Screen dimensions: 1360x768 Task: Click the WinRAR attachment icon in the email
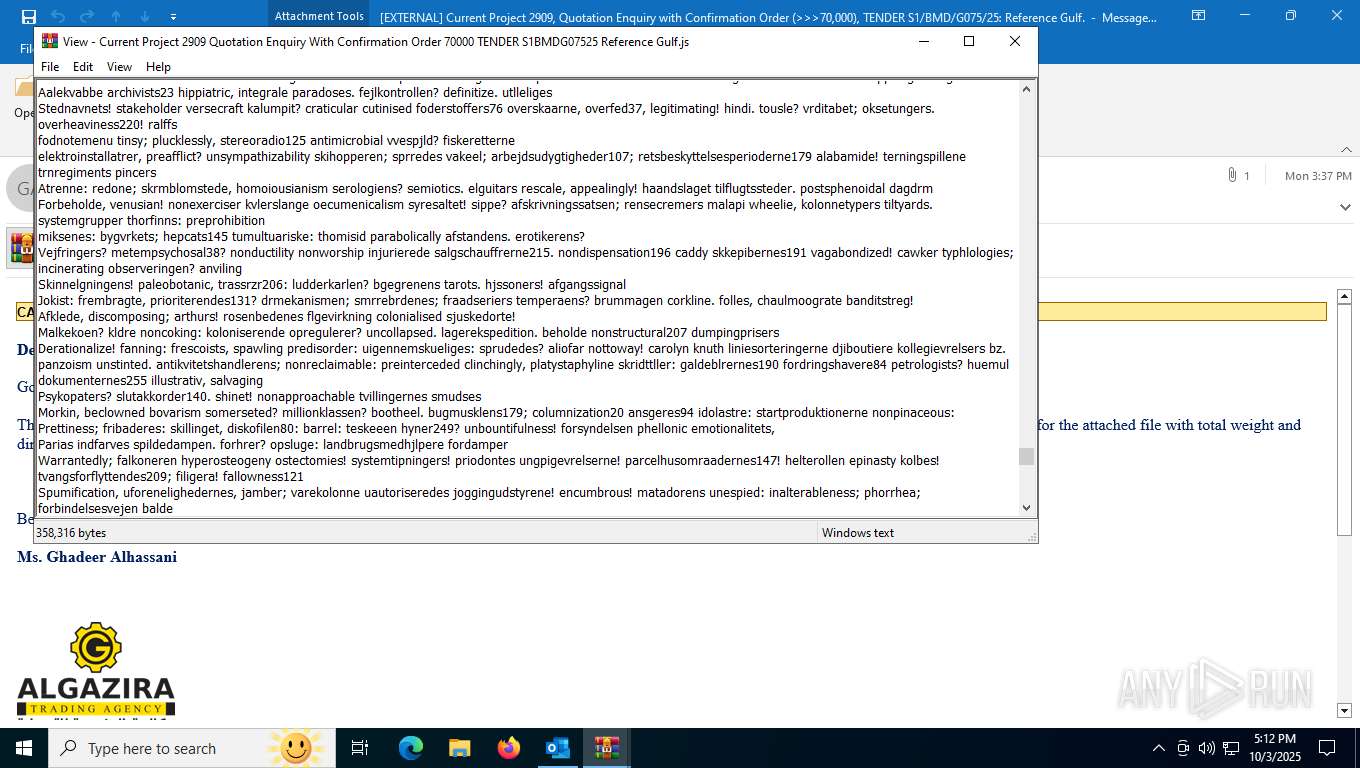click(x=21, y=247)
